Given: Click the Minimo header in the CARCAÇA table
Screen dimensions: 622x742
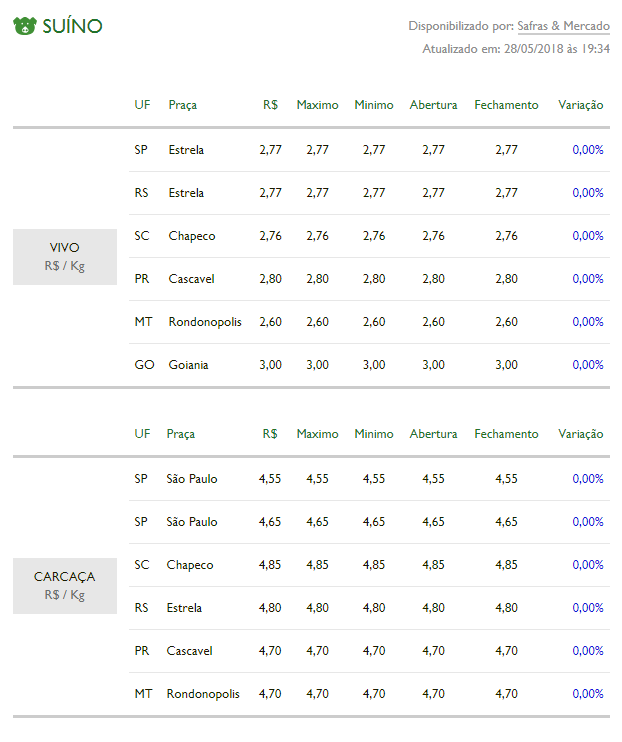Looking at the screenshot, I should [374, 434].
